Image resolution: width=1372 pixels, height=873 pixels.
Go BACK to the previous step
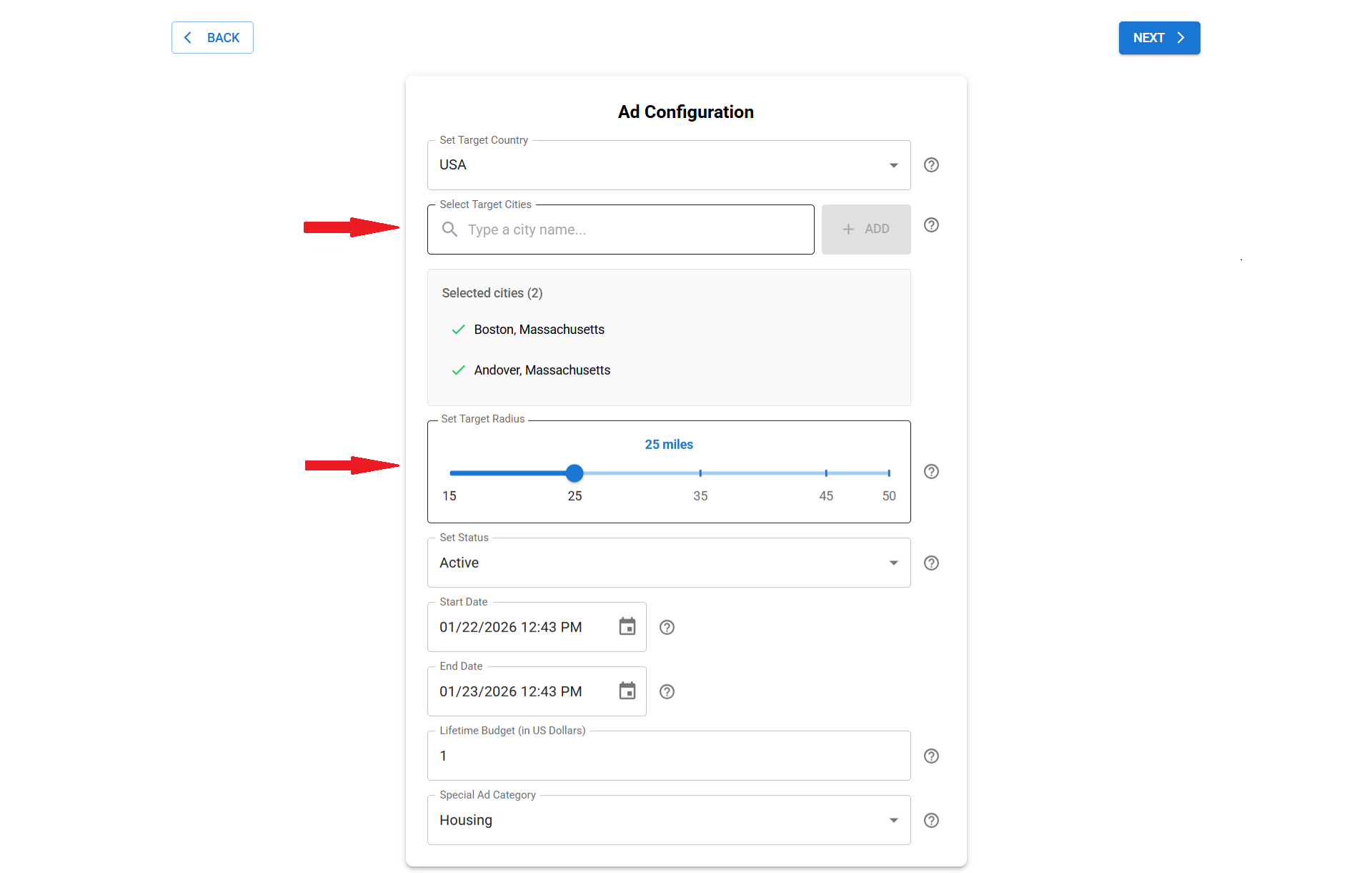point(212,38)
